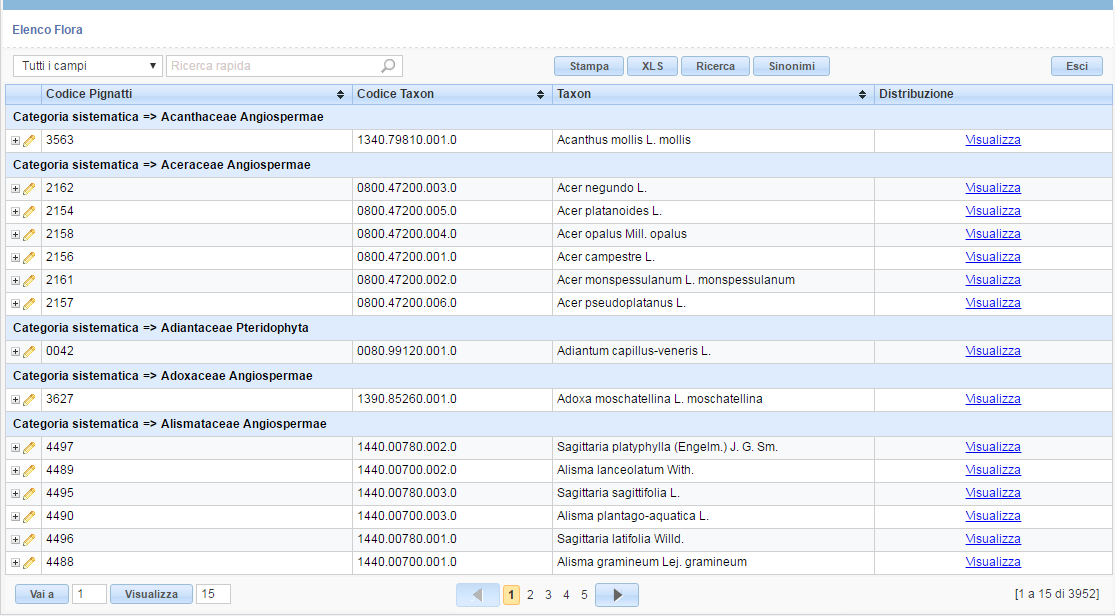
Task: Click taxon code 1440.00780.003.0
Action: coord(406,493)
